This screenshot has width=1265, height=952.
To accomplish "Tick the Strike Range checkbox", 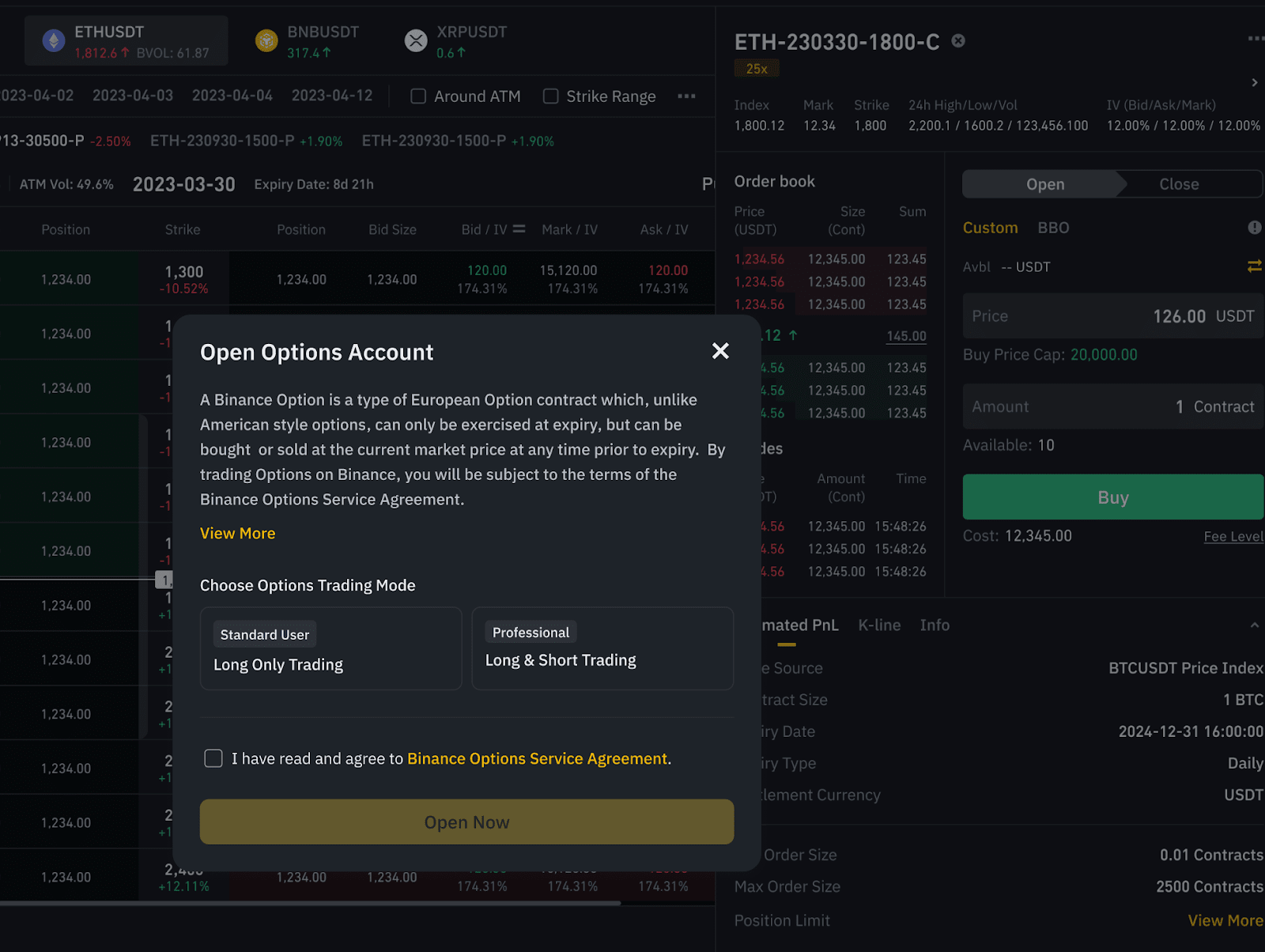I will (x=551, y=96).
